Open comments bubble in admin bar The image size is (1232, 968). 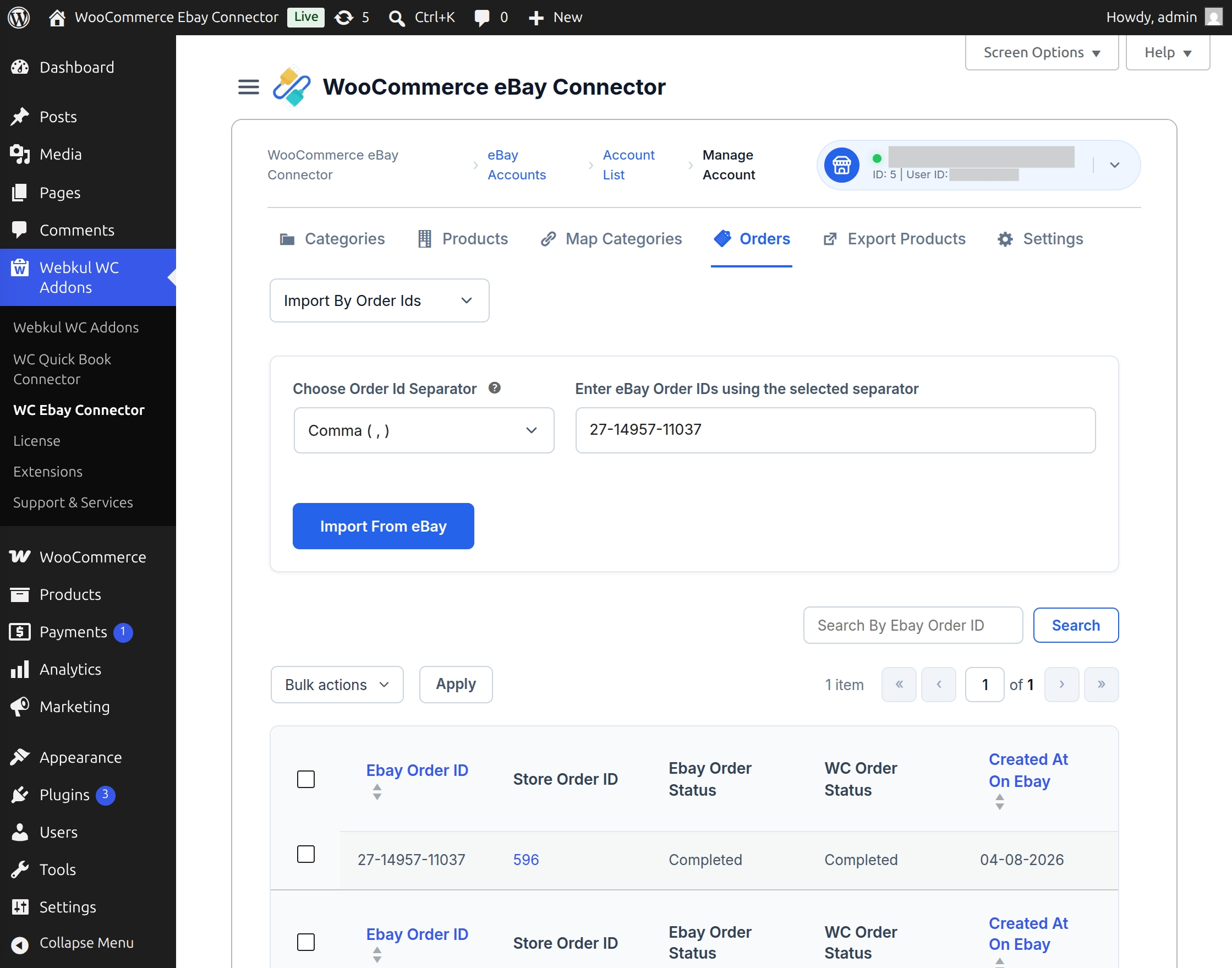[x=481, y=18]
